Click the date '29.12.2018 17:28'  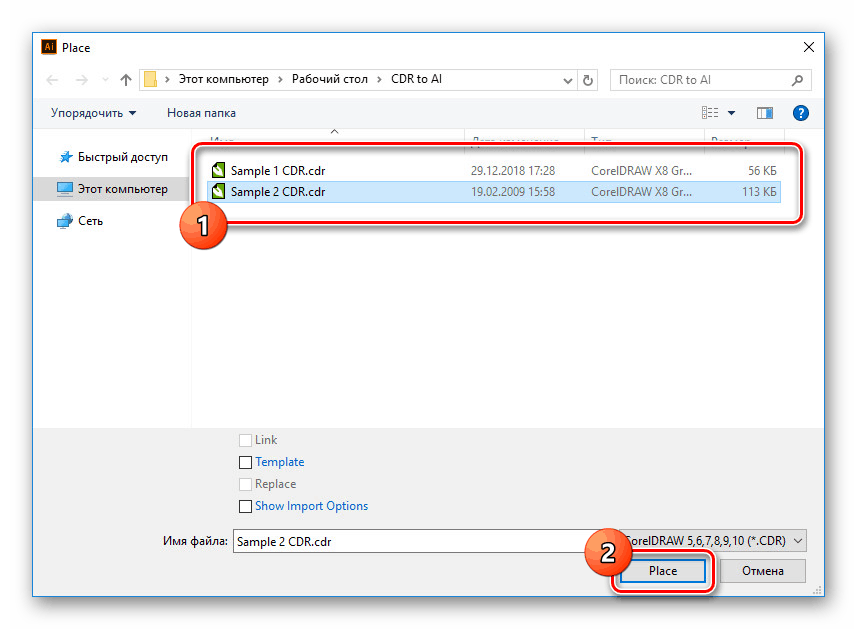click(x=513, y=171)
